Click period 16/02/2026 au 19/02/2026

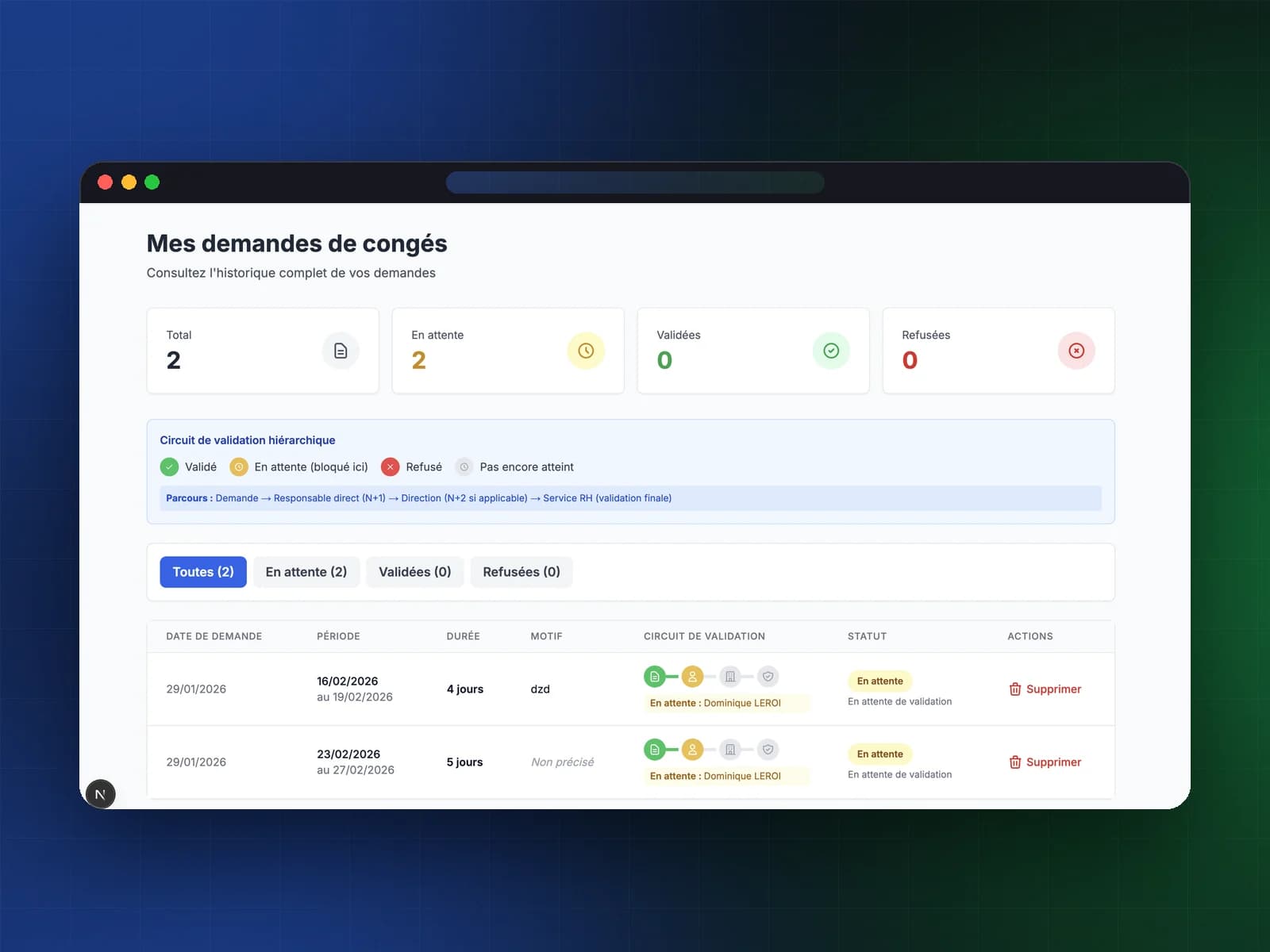coord(355,689)
